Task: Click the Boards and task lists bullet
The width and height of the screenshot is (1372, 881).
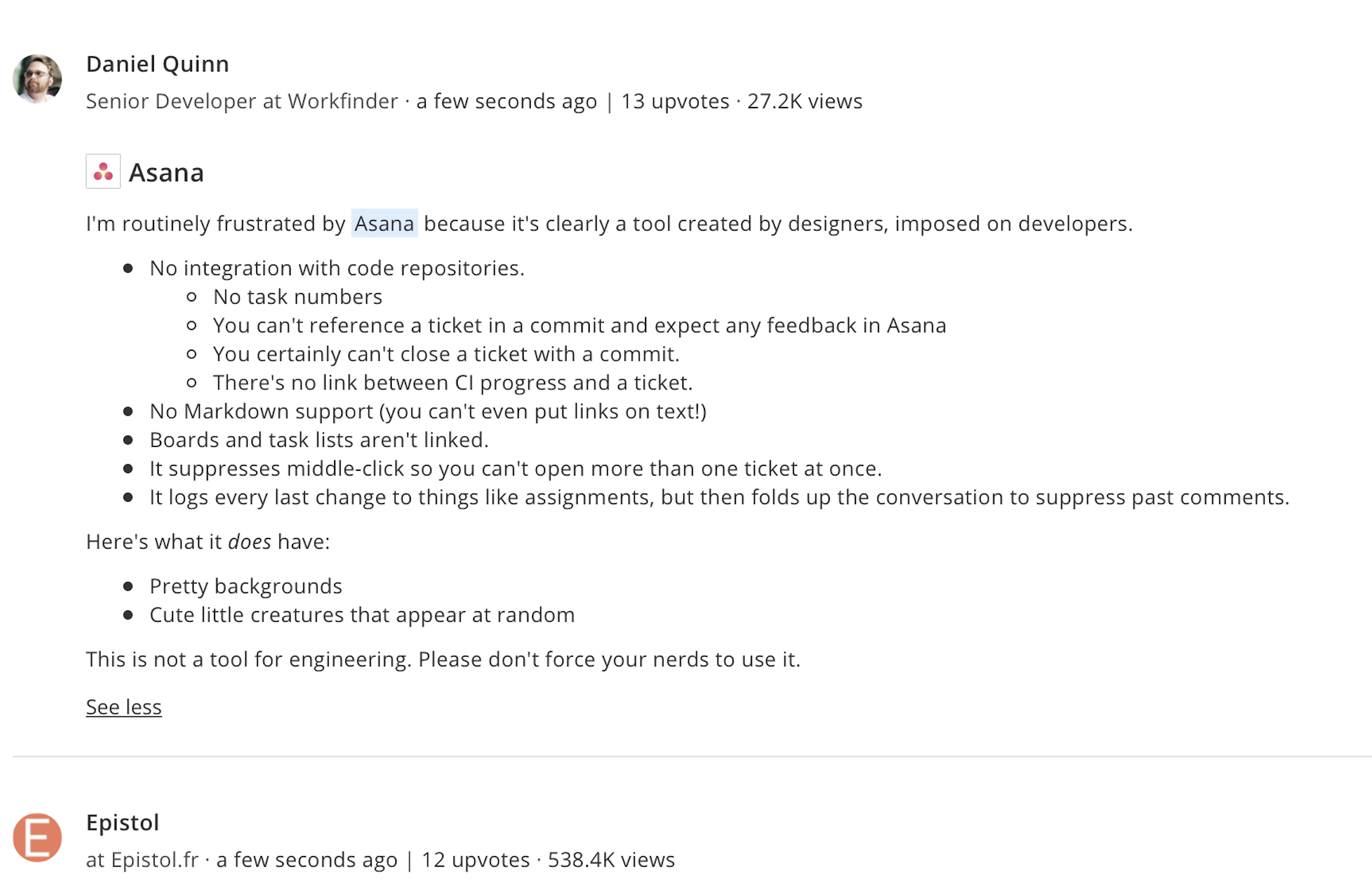Action: click(319, 440)
